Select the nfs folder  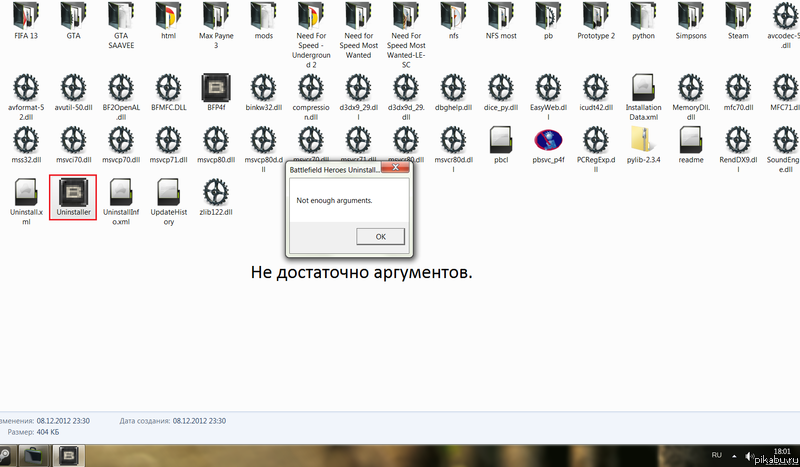tap(454, 20)
